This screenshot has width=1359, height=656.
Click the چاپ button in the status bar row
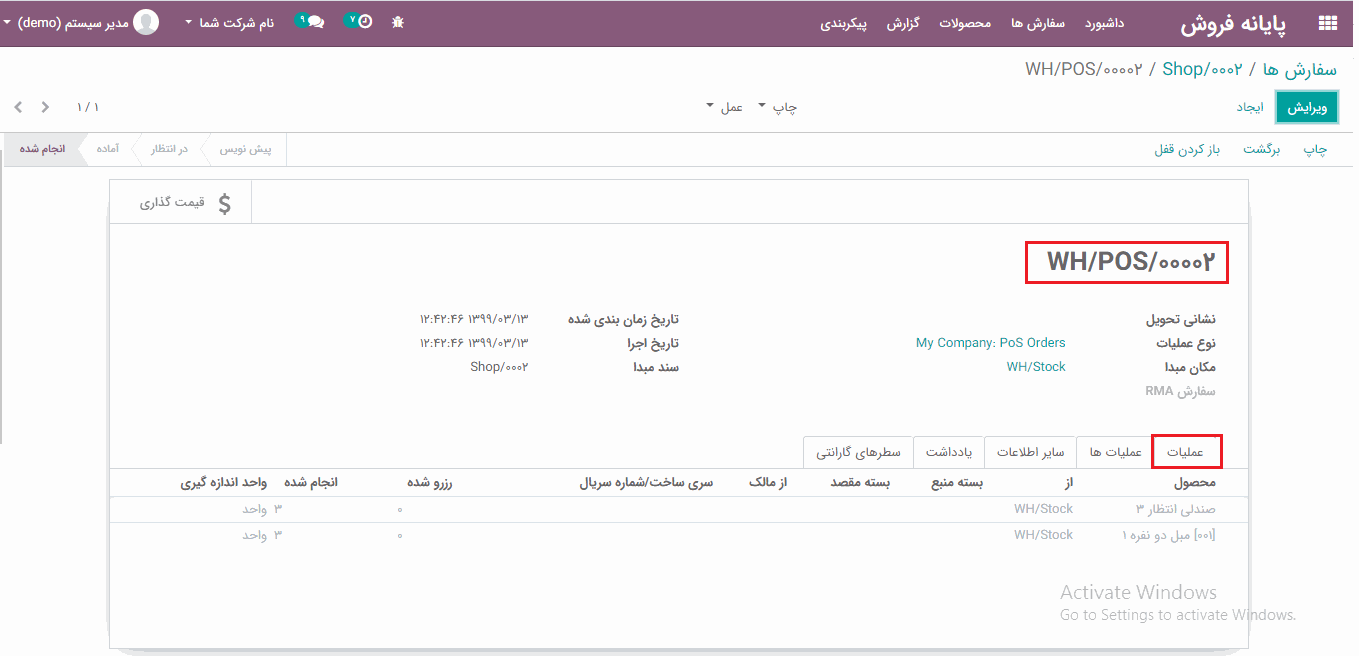pos(1315,149)
